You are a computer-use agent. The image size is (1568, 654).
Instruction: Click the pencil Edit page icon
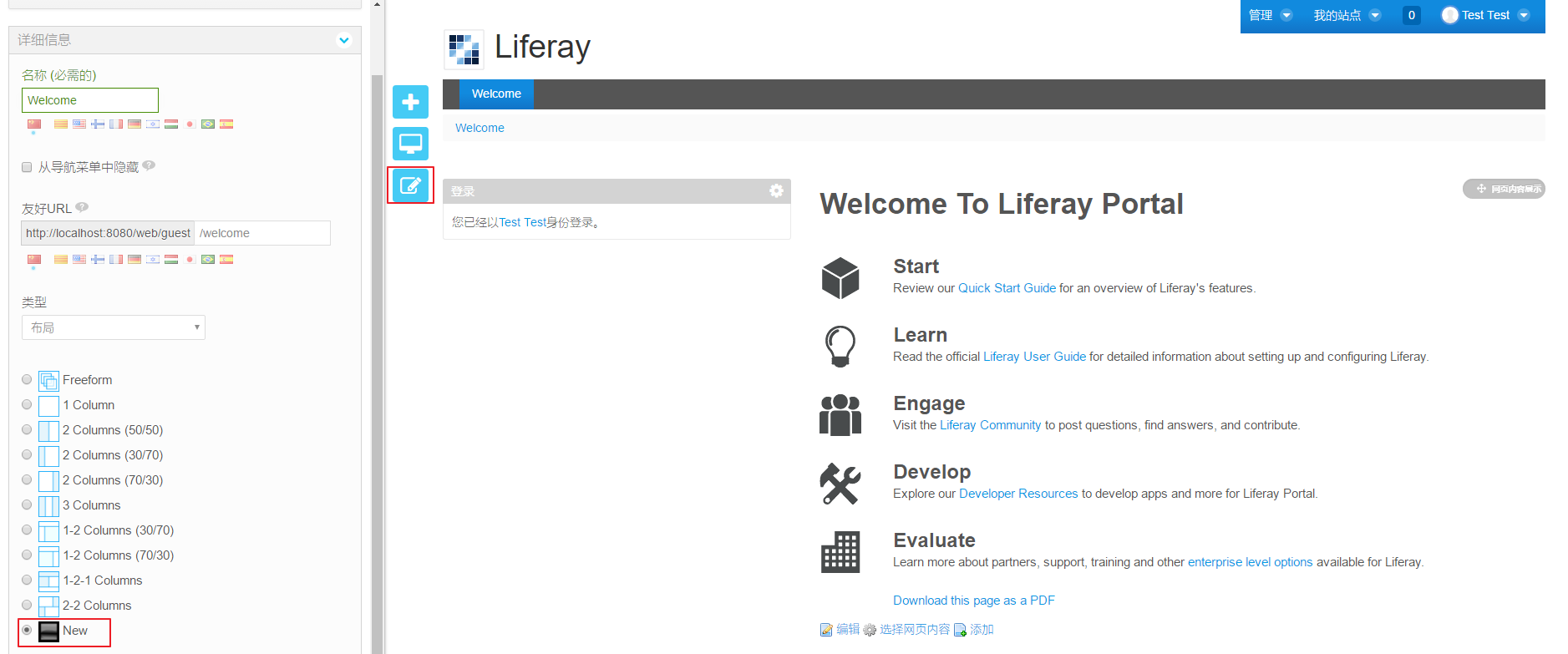(410, 185)
